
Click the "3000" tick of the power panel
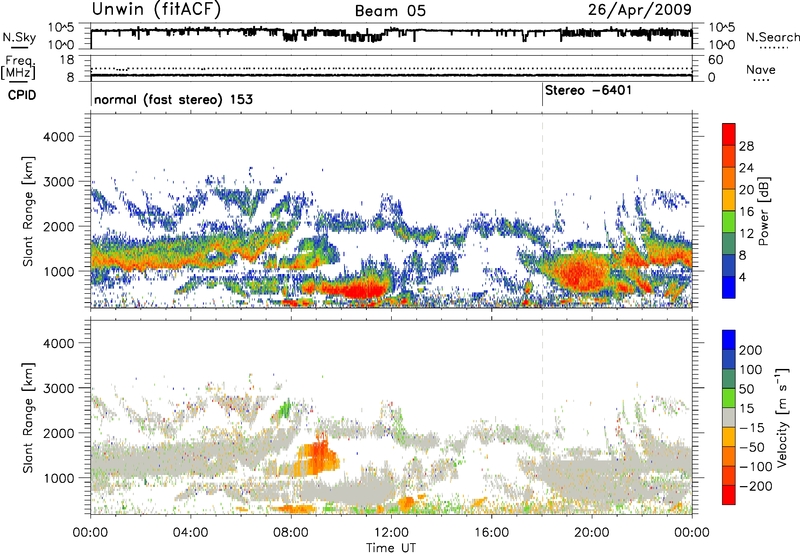coord(59,182)
